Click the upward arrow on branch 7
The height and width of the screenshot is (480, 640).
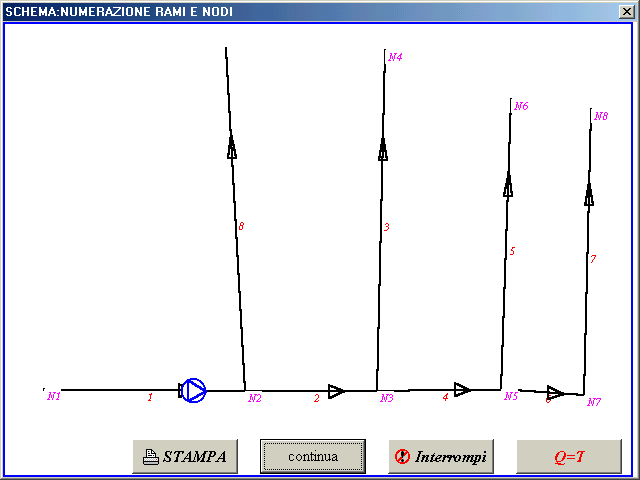pos(589,195)
